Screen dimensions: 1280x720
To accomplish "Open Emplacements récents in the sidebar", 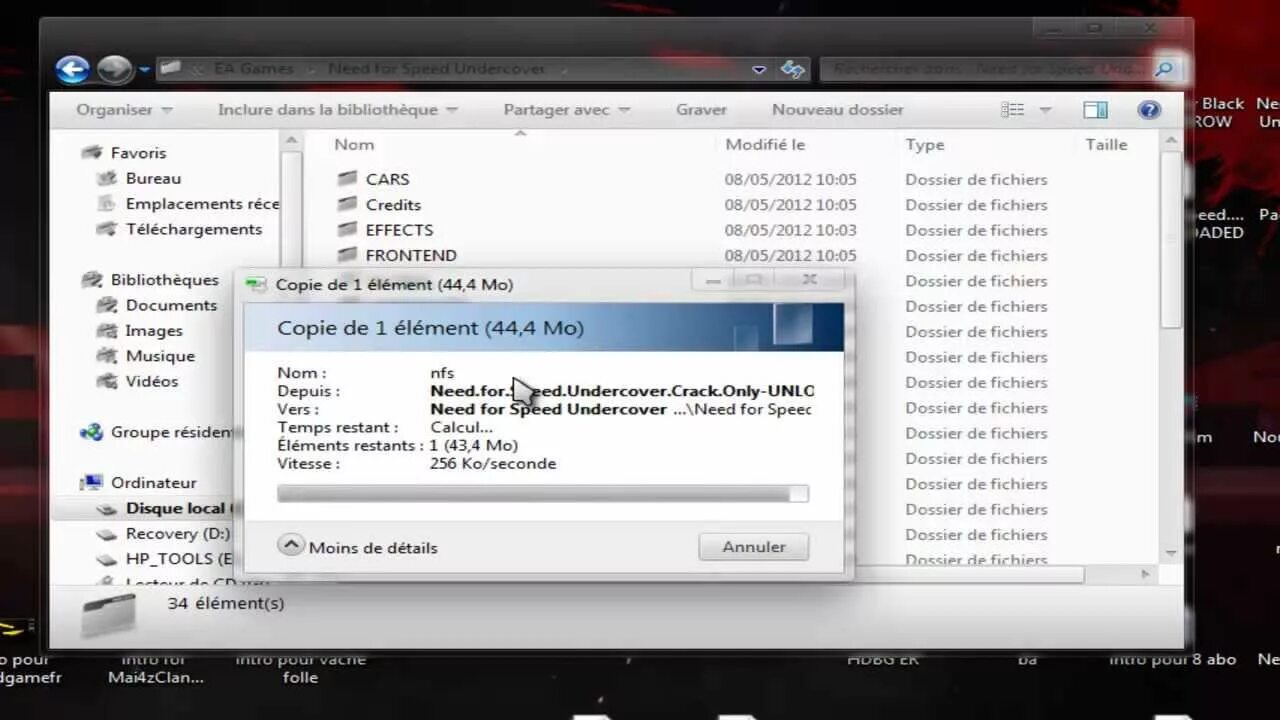I will [x=202, y=204].
